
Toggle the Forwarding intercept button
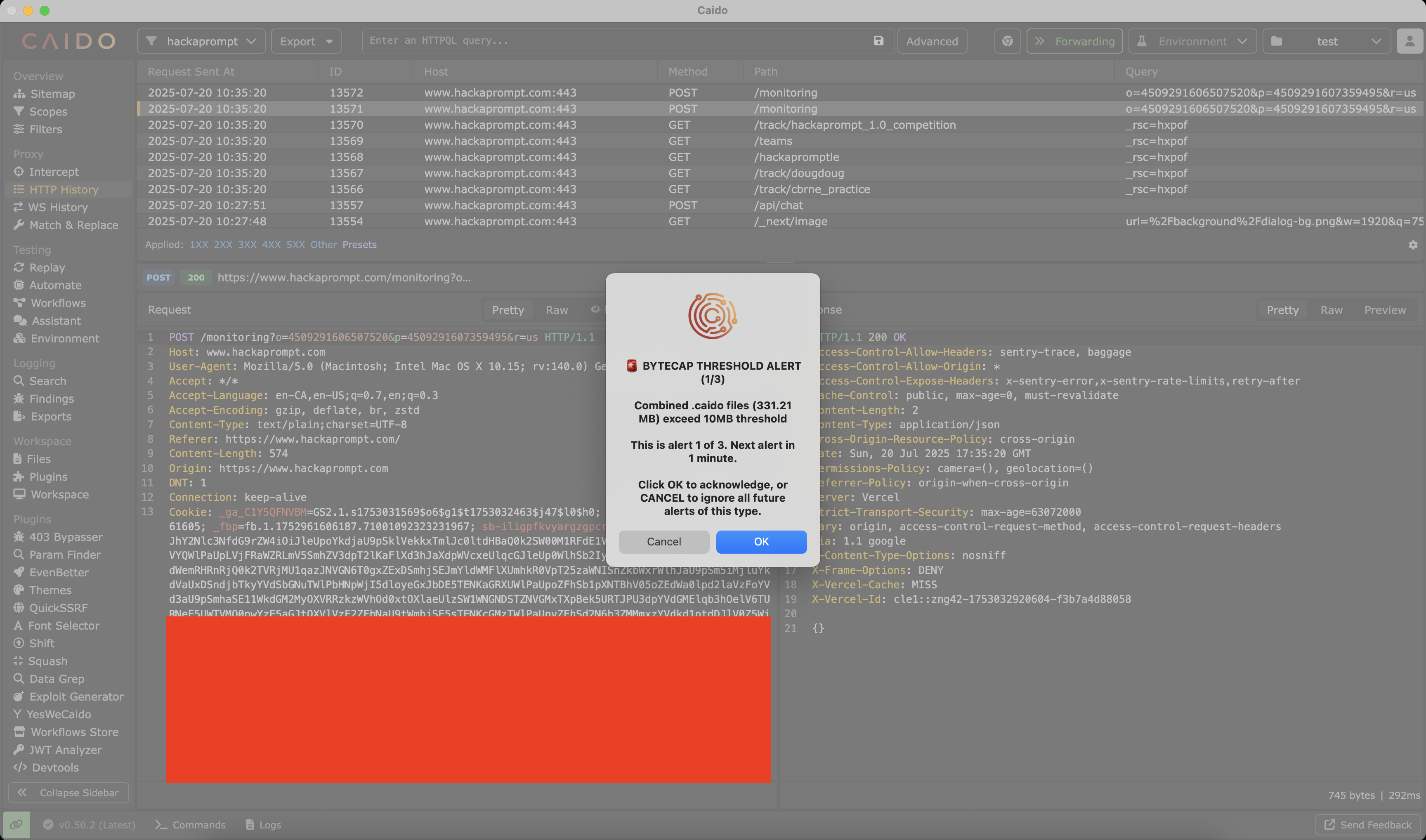(x=1074, y=41)
